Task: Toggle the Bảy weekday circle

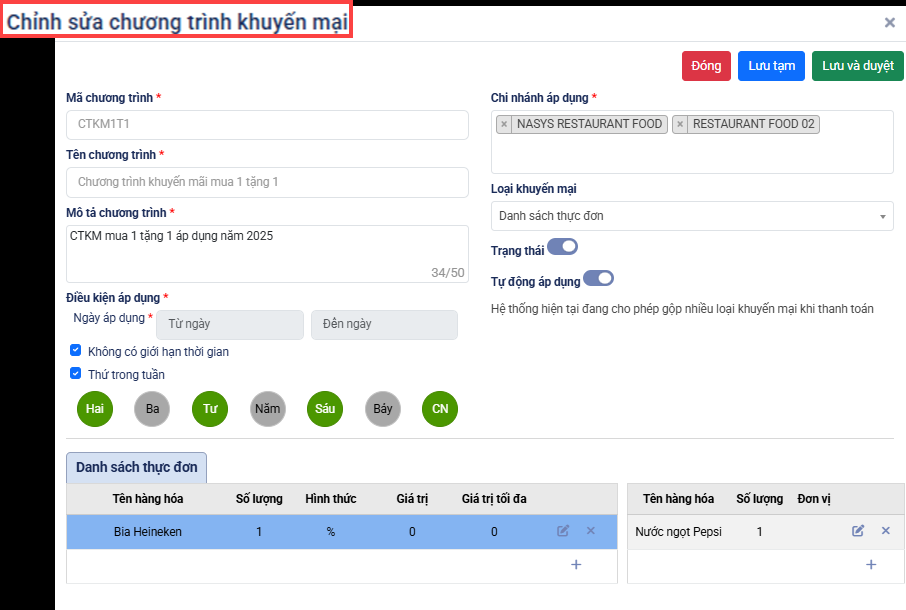Action: (x=383, y=409)
